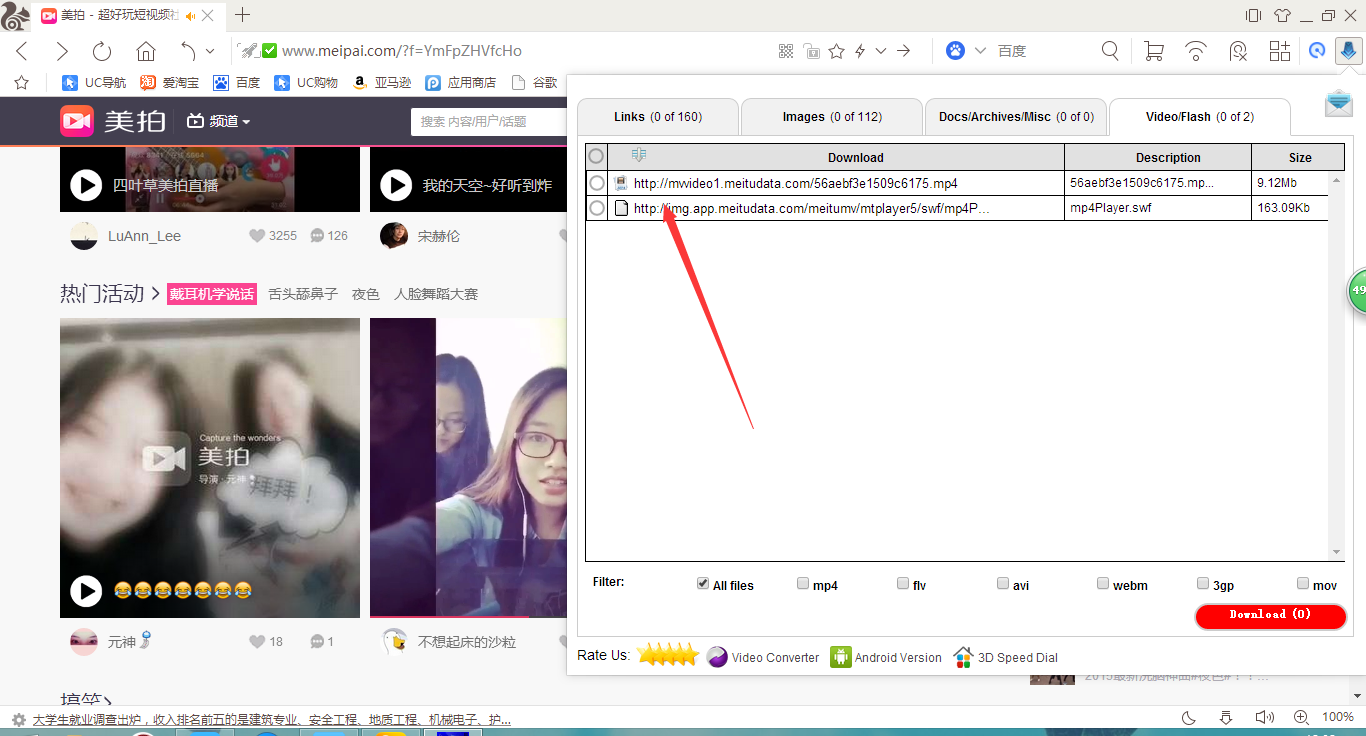Click the blue circular plugin icon
Screen dimensions: 1366x736
(1318, 51)
